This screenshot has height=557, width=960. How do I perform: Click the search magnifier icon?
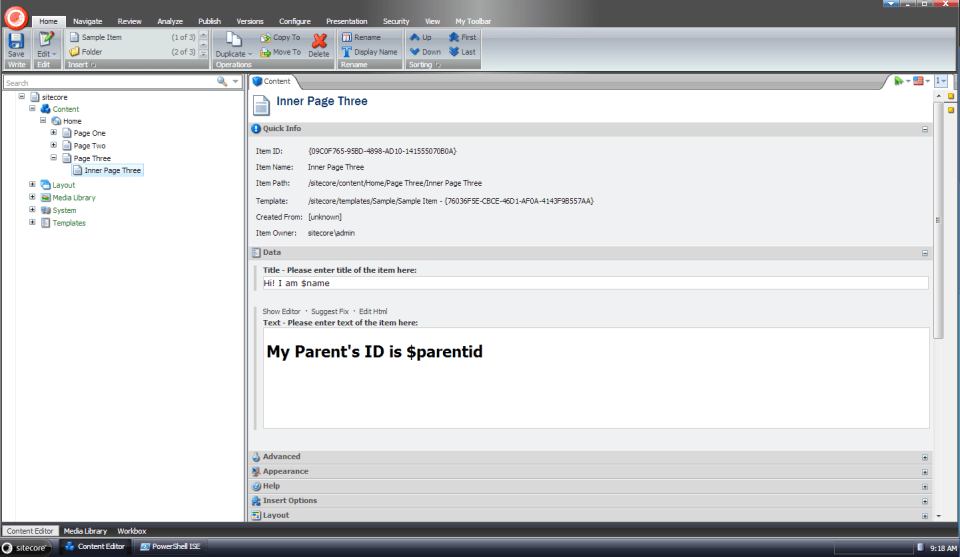coord(222,81)
